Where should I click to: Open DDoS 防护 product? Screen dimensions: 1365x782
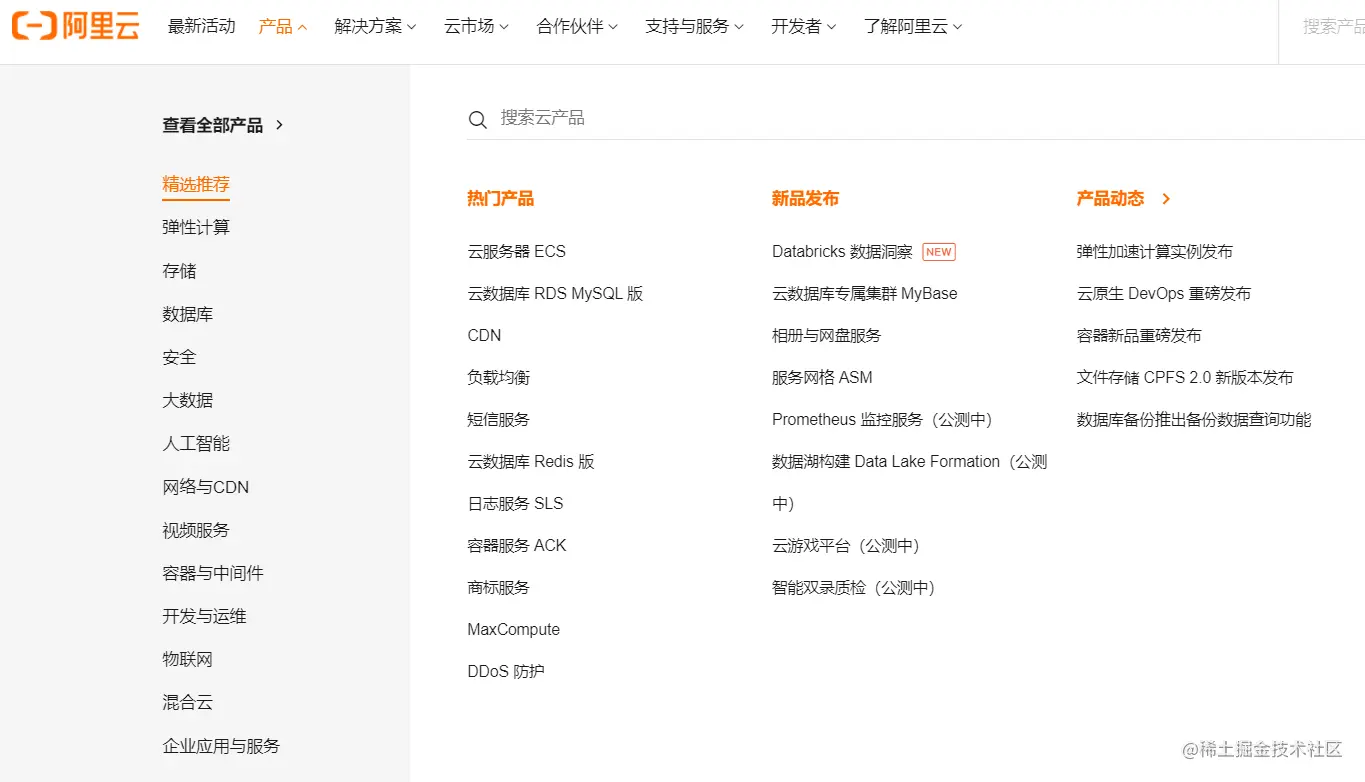click(x=506, y=672)
